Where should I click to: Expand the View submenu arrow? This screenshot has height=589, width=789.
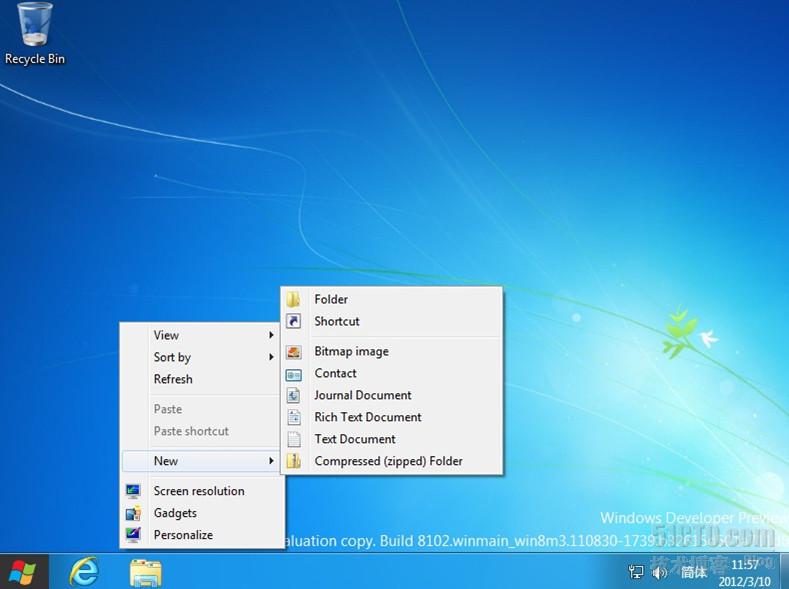click(271, 335)
